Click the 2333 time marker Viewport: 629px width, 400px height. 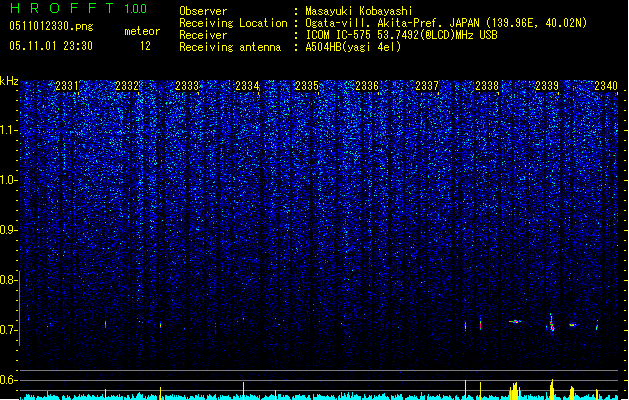(187, 85)
